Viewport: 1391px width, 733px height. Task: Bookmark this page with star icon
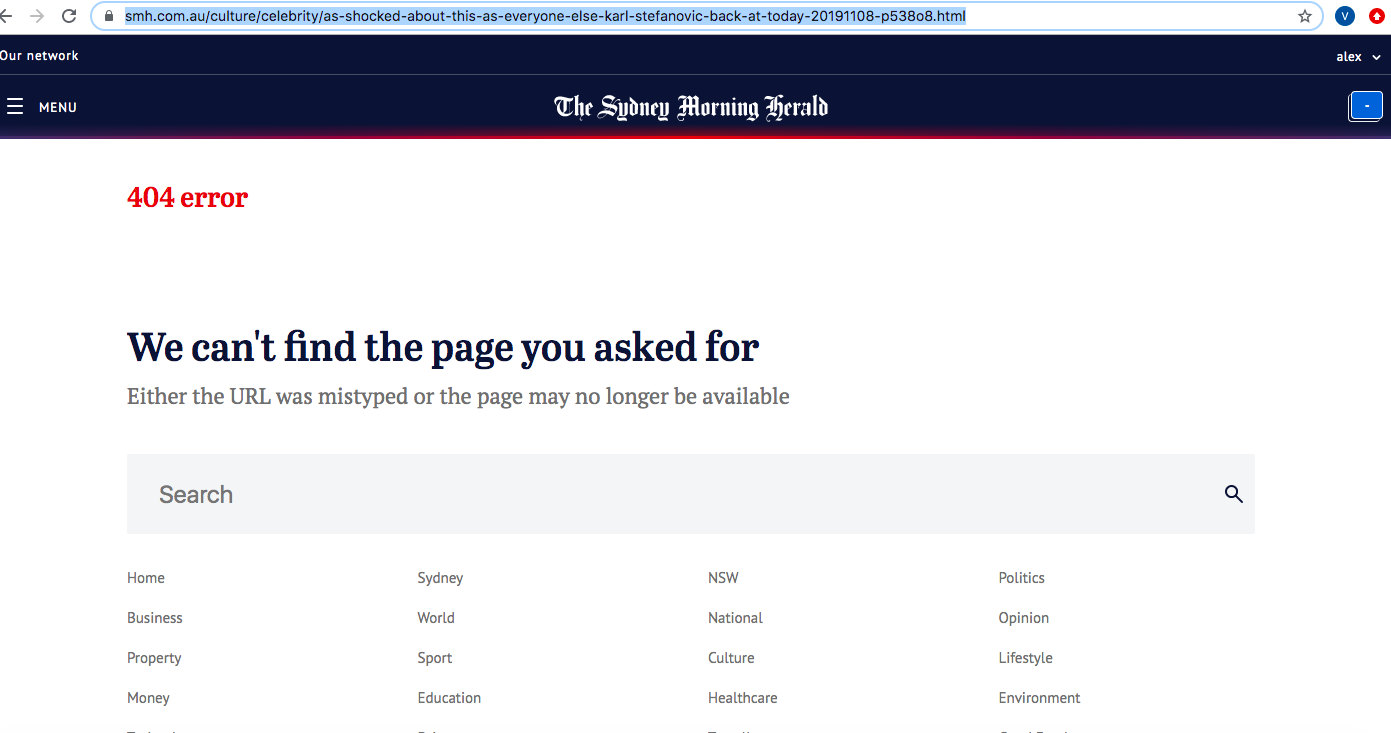1304,16
